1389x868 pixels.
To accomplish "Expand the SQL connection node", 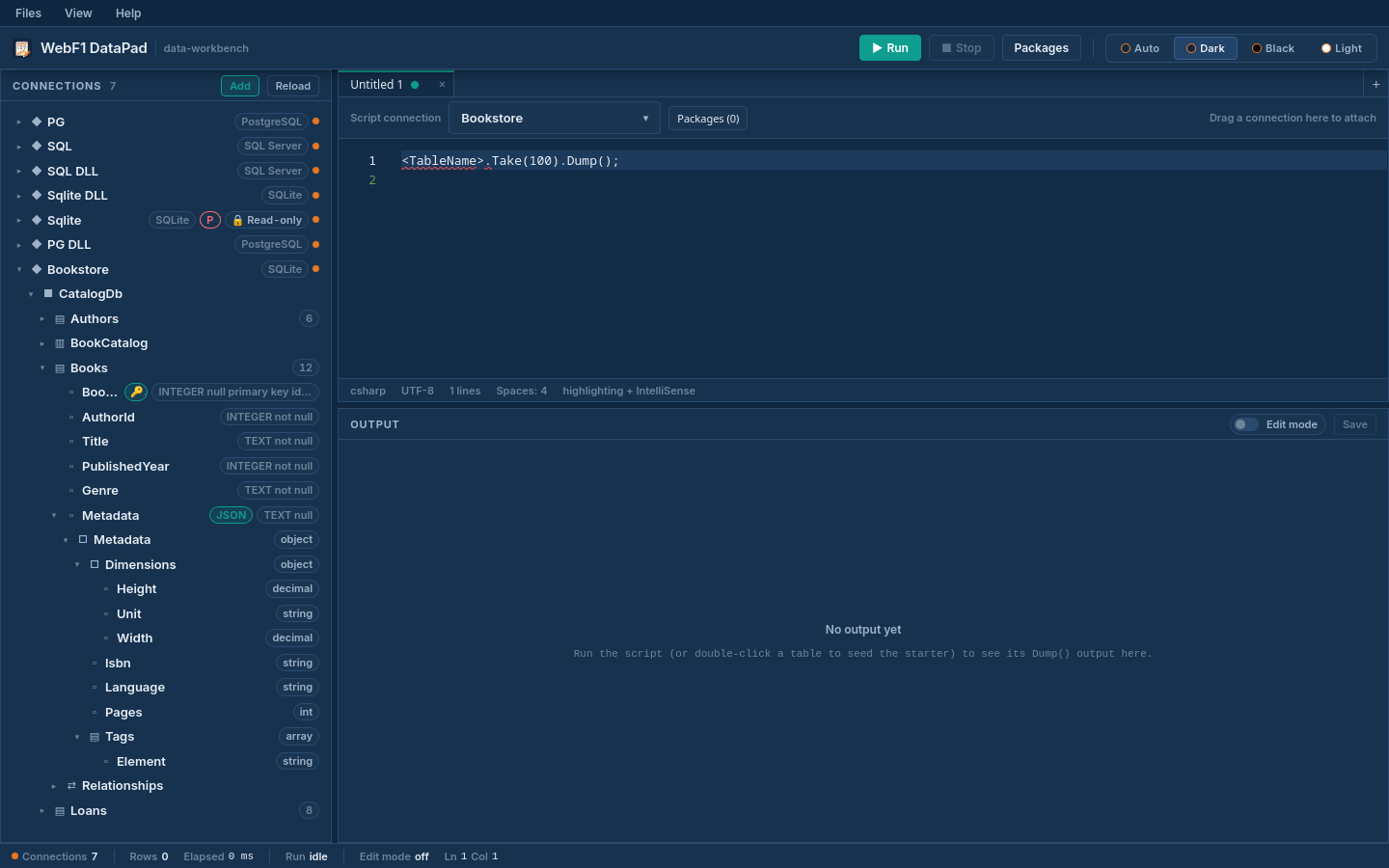I will (18, 147).
